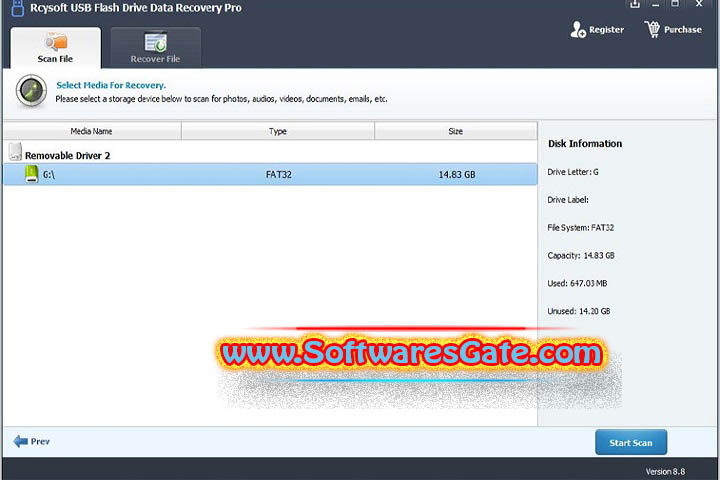The width and height of the screenshot is (720, 480).
Task: Click the green G:\ drive icon
Action: (x=32, y=174)
